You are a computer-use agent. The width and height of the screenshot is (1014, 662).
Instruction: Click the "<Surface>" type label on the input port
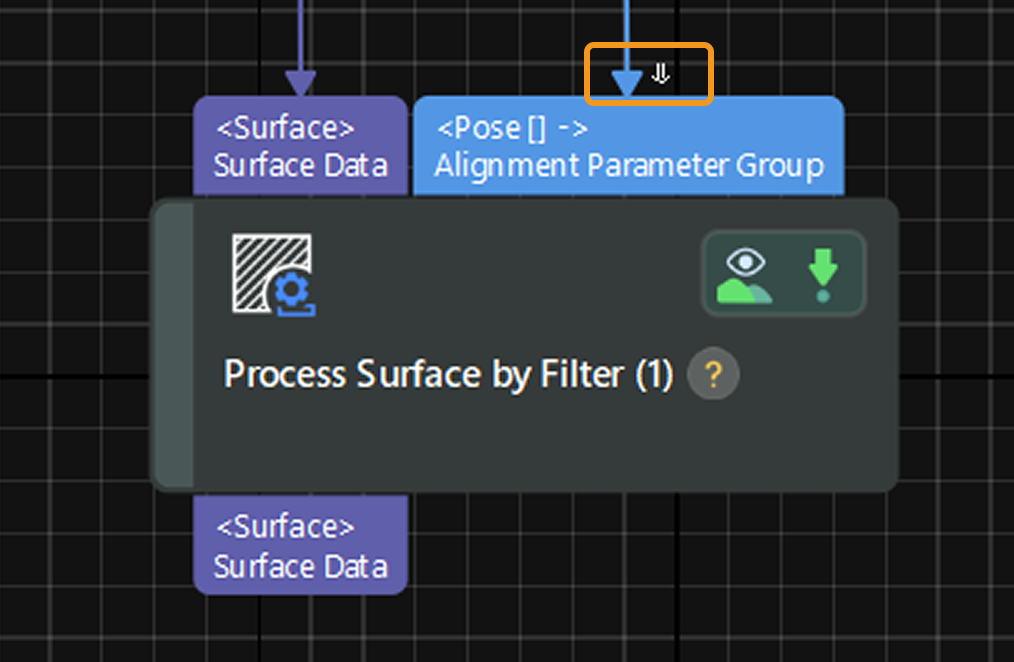tap(286, 128)
